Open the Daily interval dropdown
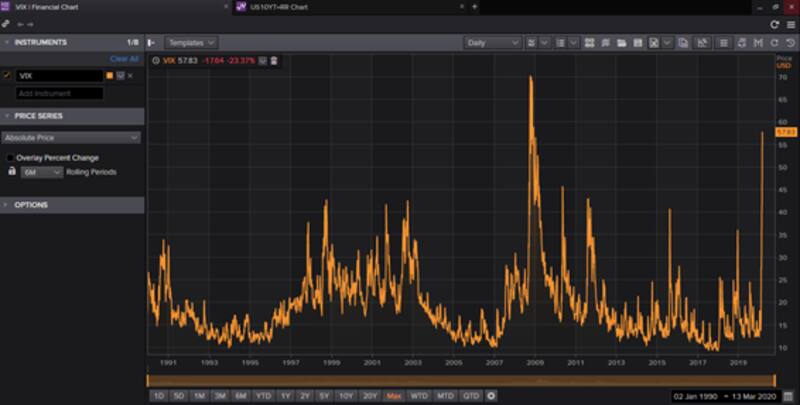 pos(493,43)
